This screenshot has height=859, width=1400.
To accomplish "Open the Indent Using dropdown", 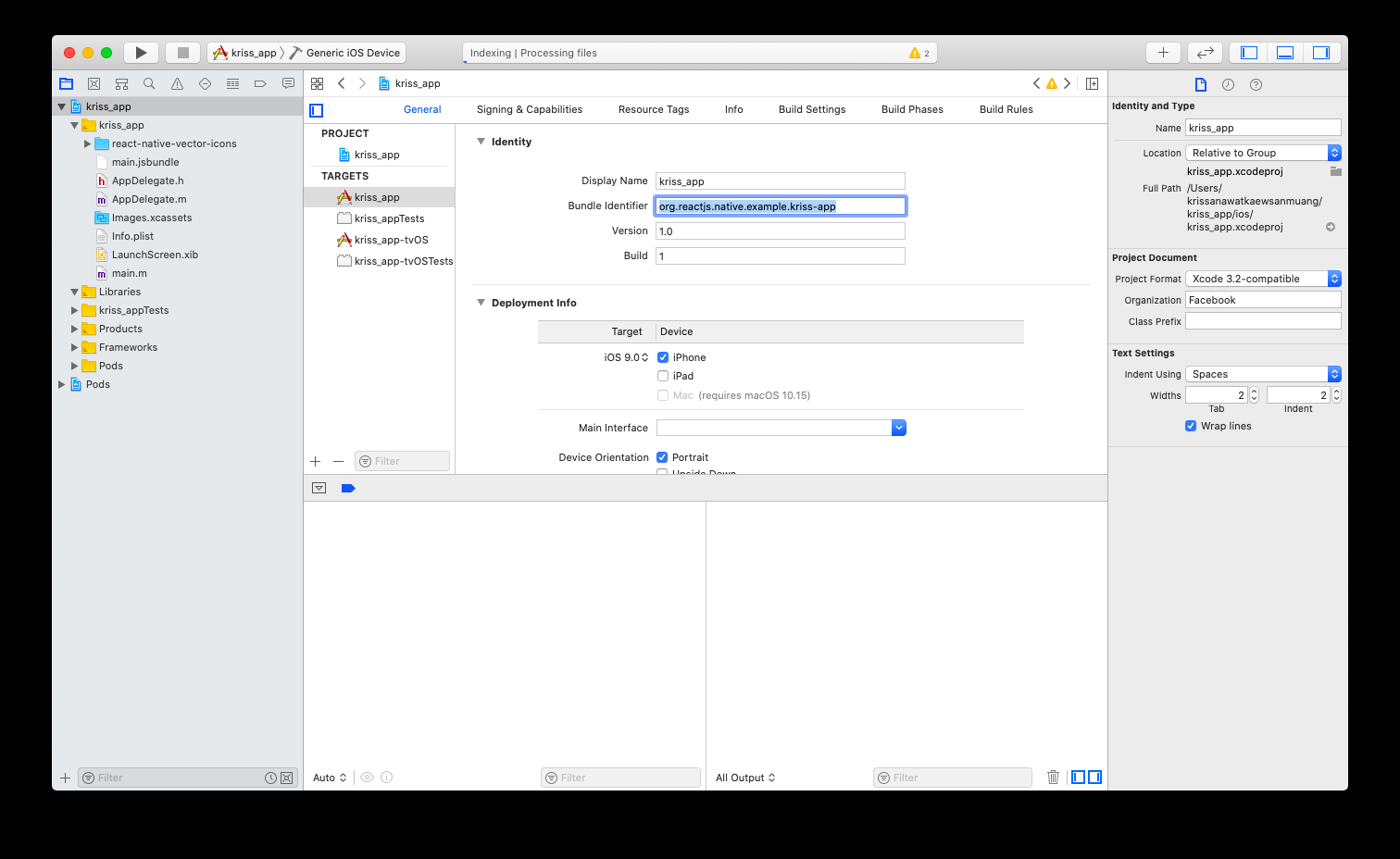I will [x=1263, y=374].
